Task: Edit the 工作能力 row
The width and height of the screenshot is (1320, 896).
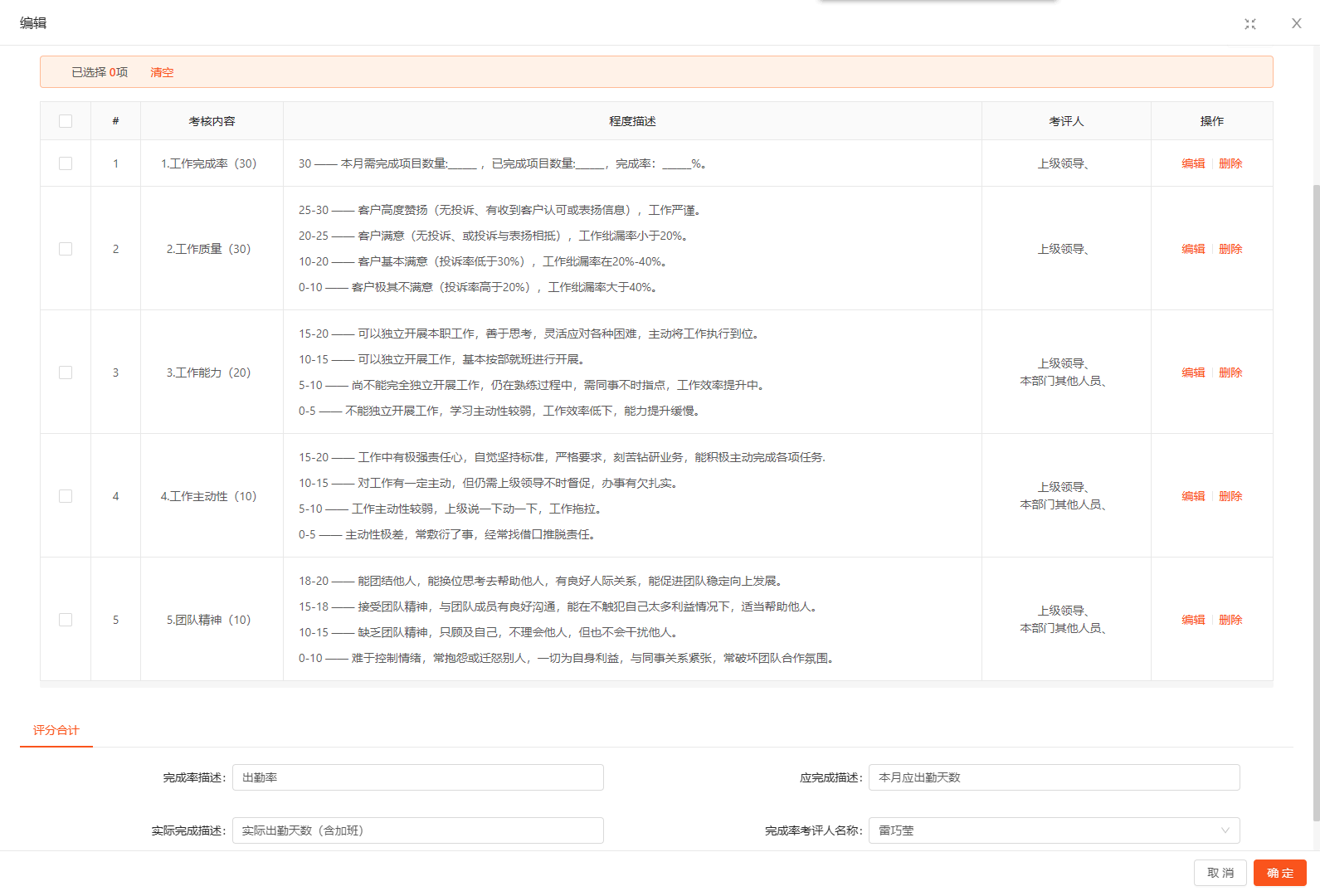Action: pos(1193,373)
